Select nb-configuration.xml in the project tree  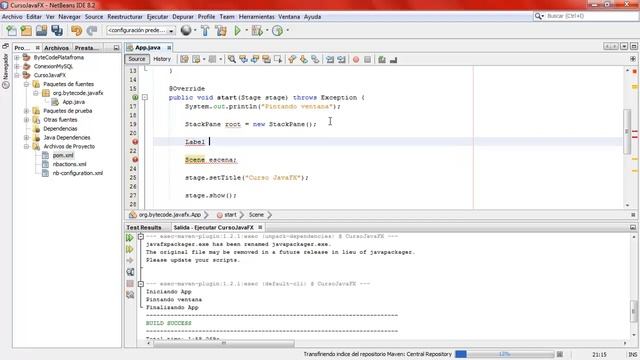(x=78, y=173)
